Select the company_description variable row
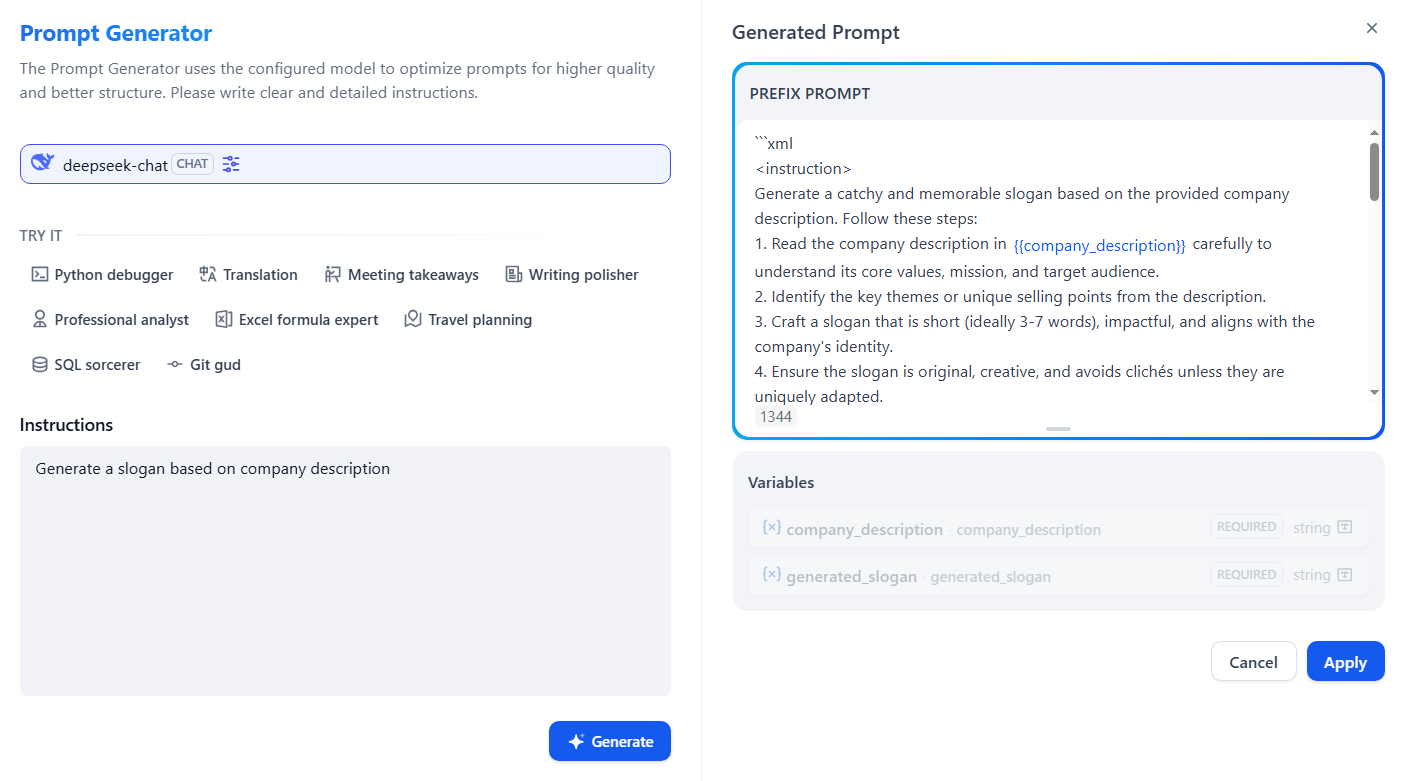 [x=1058, y=528]
